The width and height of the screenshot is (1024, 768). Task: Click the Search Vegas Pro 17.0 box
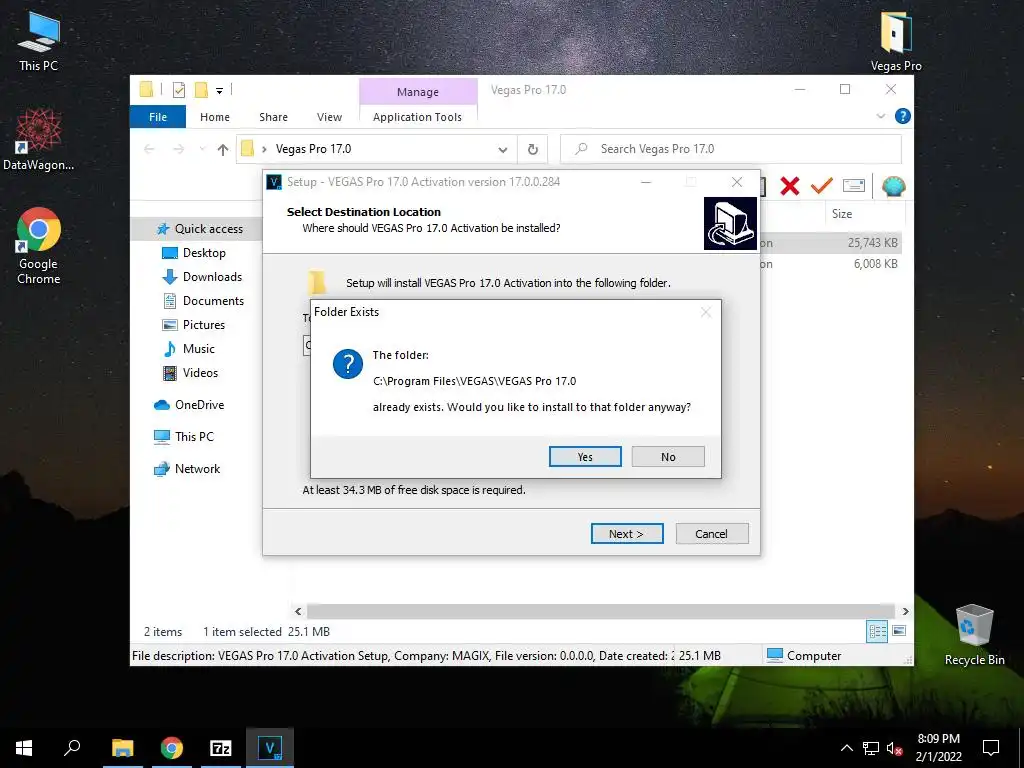coord(731,150)
